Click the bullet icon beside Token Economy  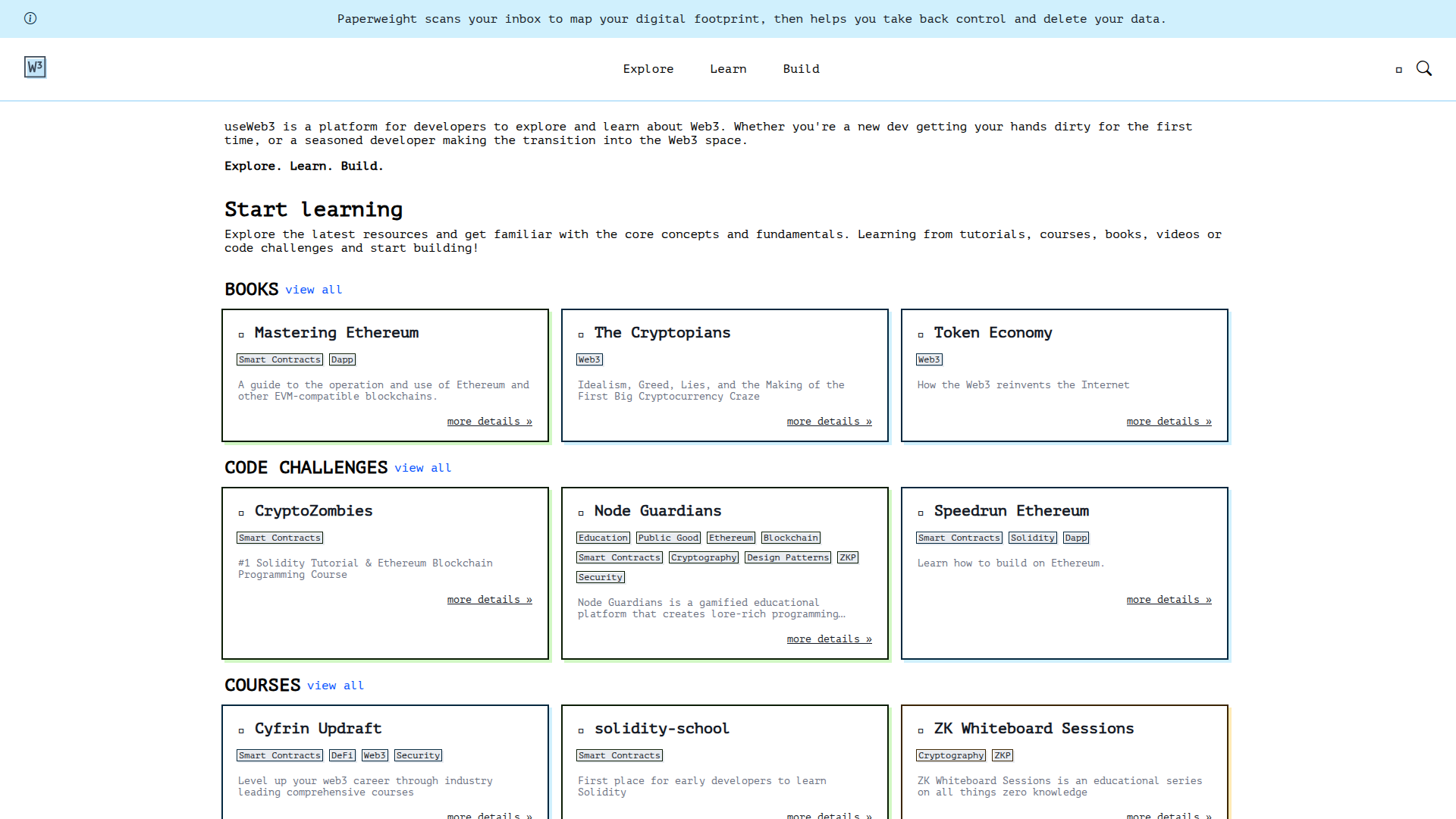pos(921,334)
